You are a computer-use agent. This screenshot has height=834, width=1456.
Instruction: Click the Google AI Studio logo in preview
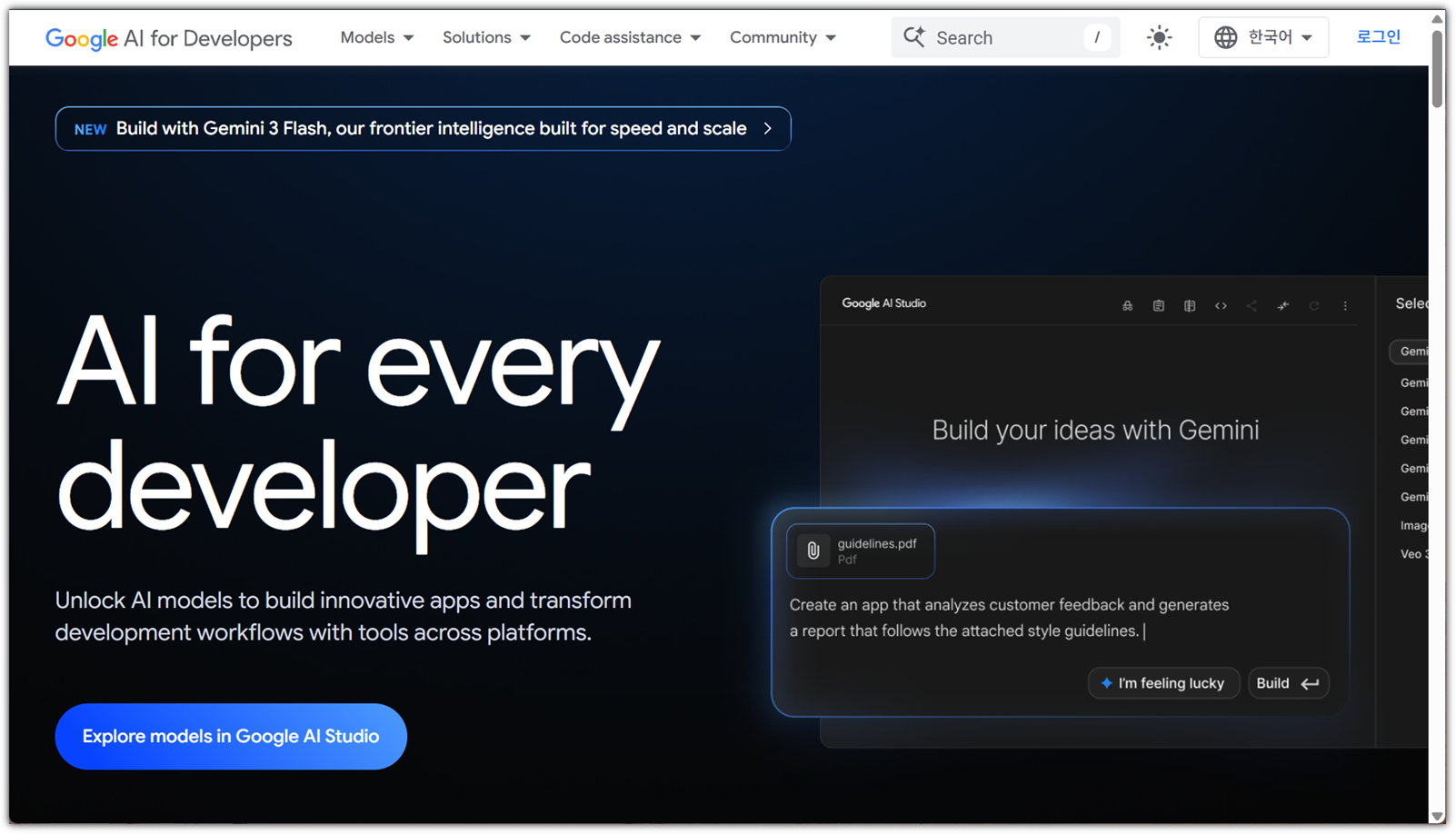point(883,303)
